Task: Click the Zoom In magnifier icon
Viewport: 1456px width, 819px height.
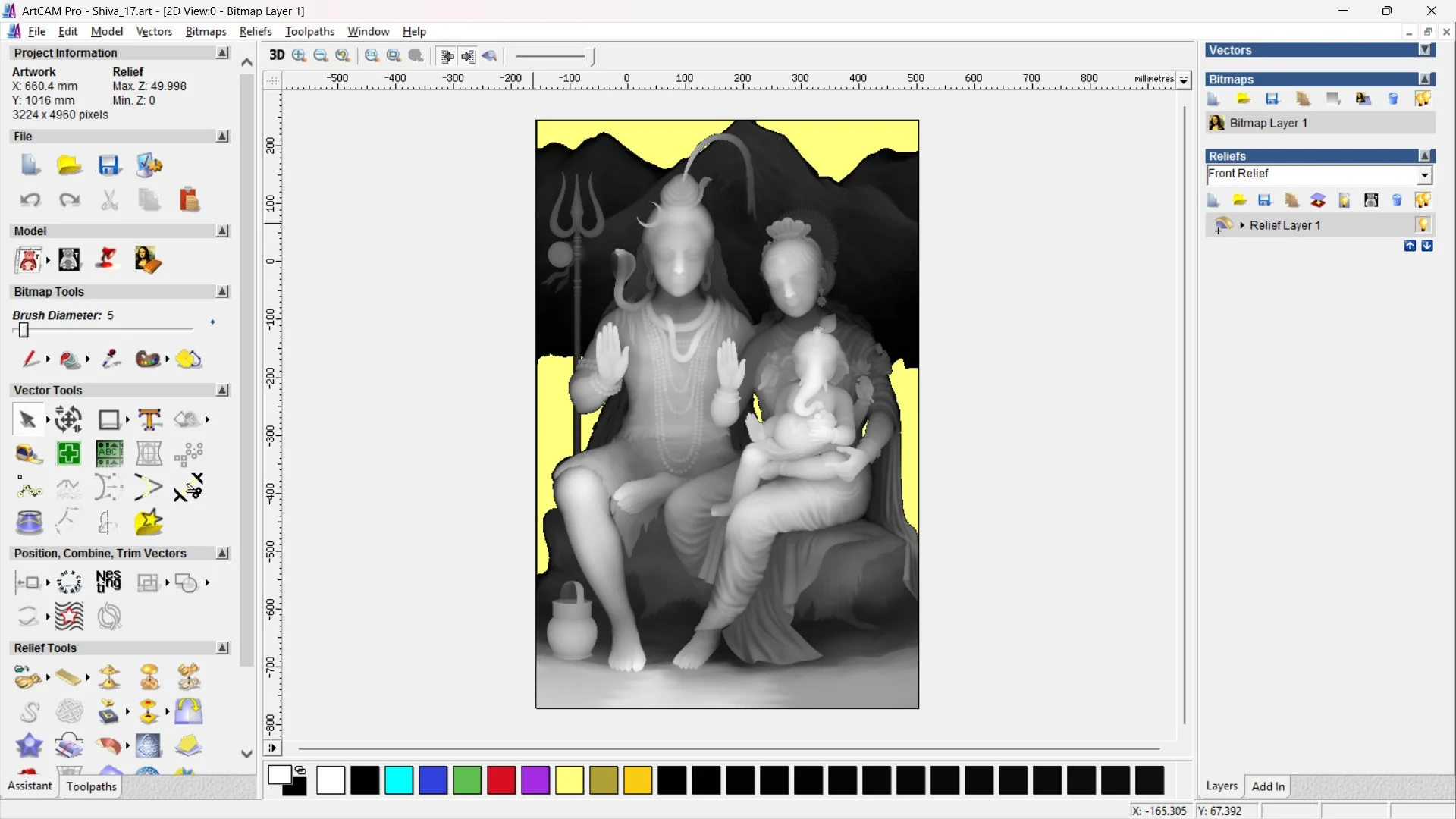Action: 299,55
